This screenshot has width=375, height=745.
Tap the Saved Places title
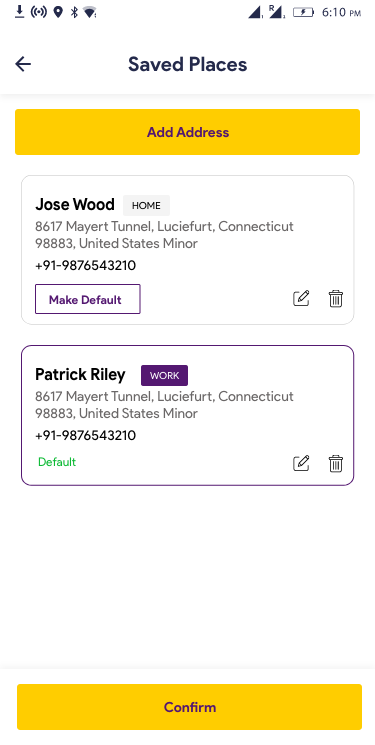187,64
